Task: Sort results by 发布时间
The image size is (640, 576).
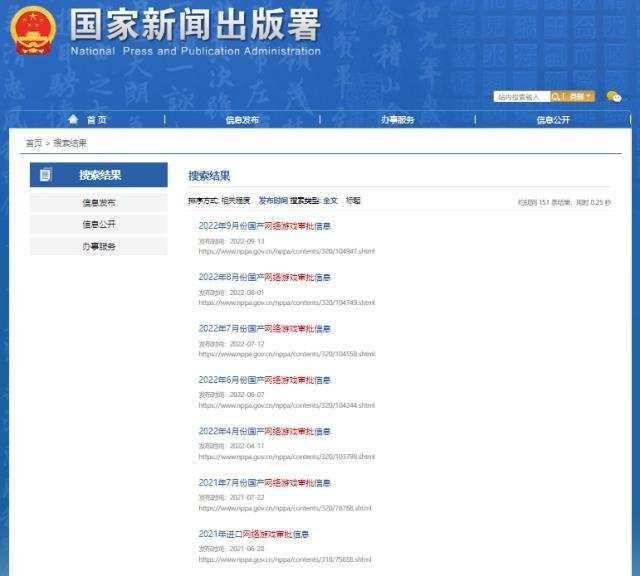Action: tap(273, 200)
